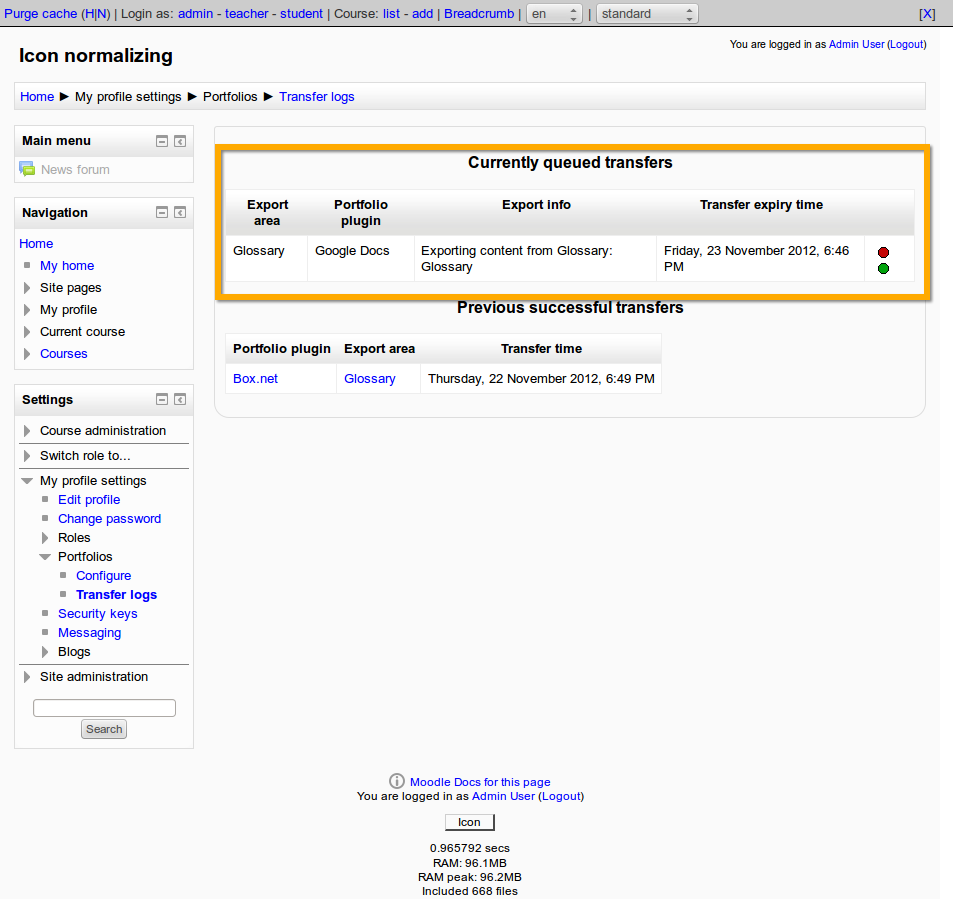Screen dimensions: 953x899
Task: Expand Course administration settings
Action: pyautogui.click(x=27, y=430)
